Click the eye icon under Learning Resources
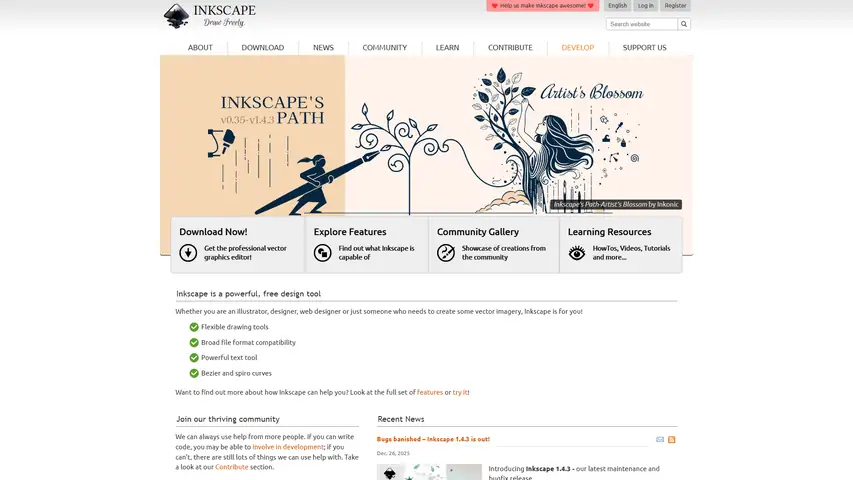Viewport: 853px width, 480px height. click(x=577, y=253)
